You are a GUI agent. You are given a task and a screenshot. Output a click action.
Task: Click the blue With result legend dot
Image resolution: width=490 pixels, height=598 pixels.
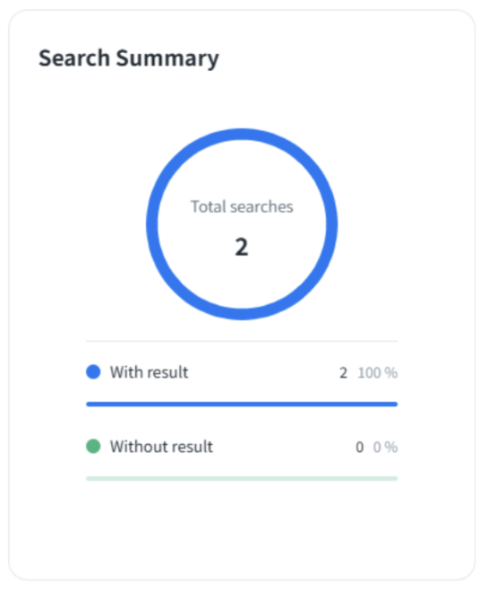93,372
